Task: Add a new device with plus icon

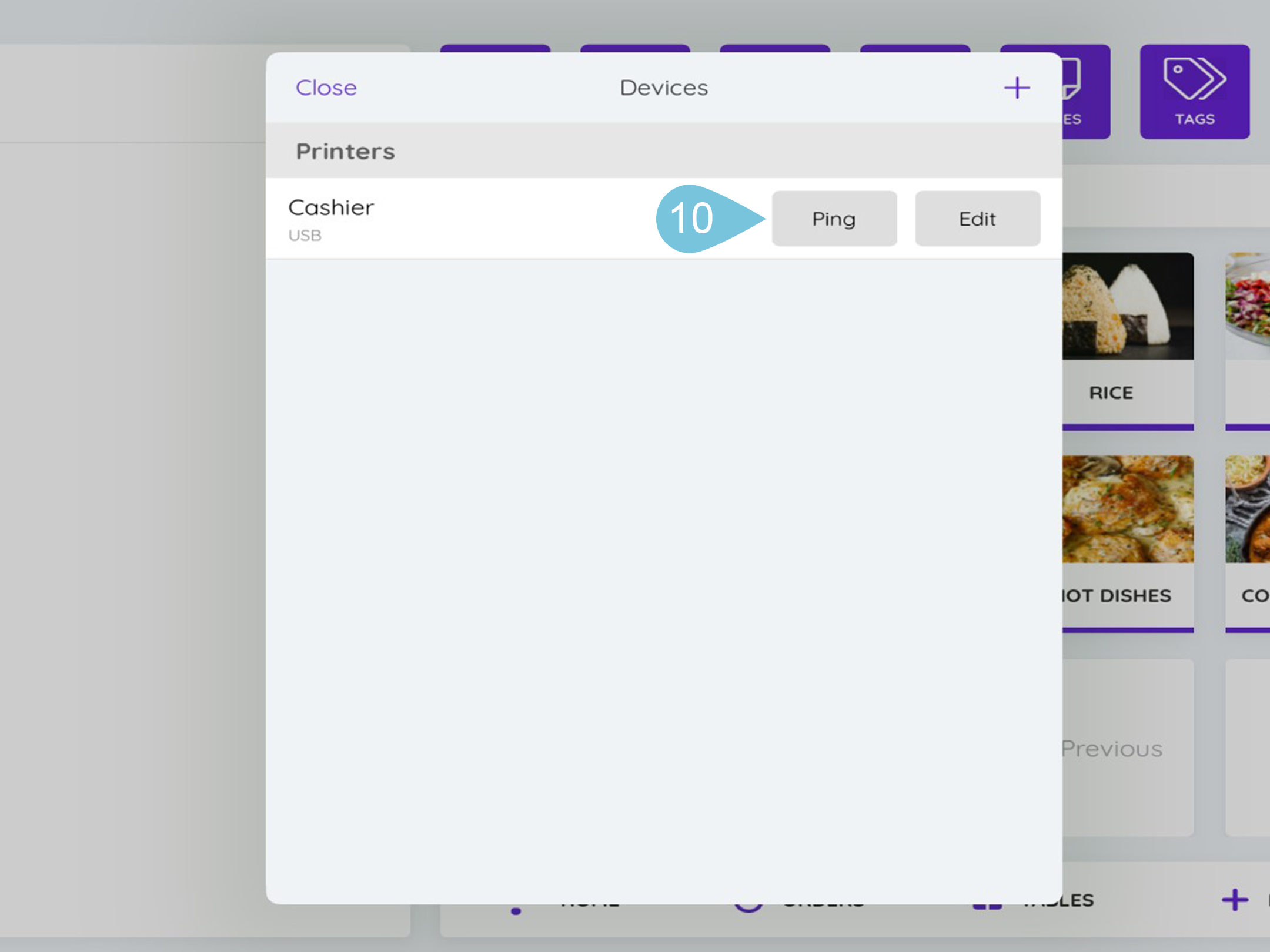Action: click(1017, 88)
